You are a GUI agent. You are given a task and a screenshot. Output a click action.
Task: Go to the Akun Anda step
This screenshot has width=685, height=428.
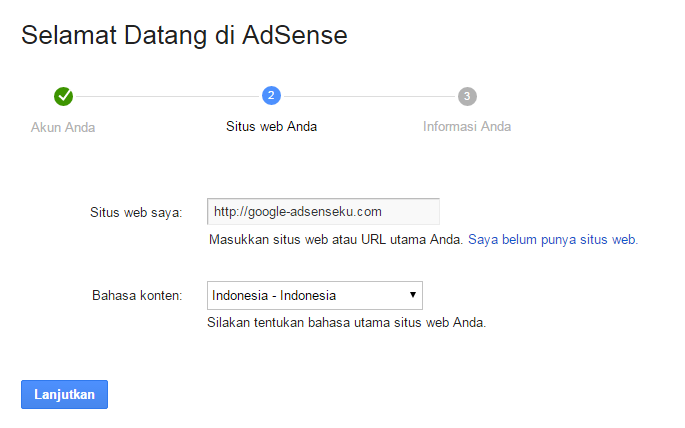(63, 127)
